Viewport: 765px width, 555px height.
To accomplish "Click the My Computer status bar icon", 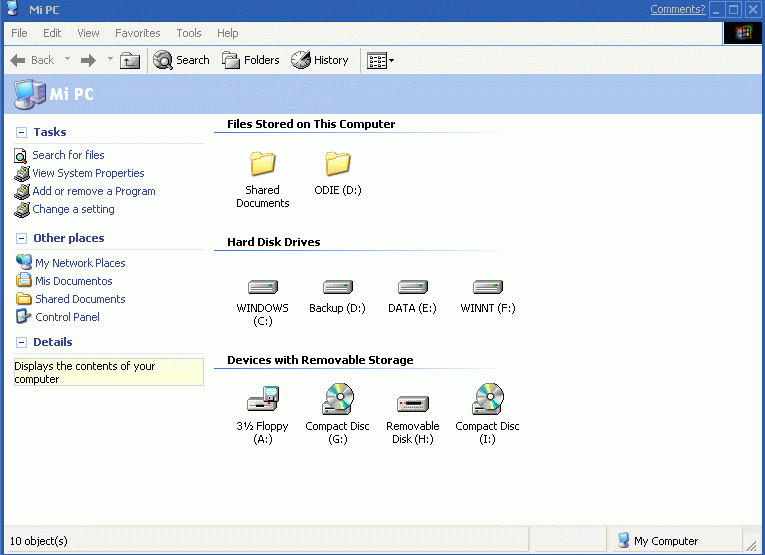I will tap(624, 540).
